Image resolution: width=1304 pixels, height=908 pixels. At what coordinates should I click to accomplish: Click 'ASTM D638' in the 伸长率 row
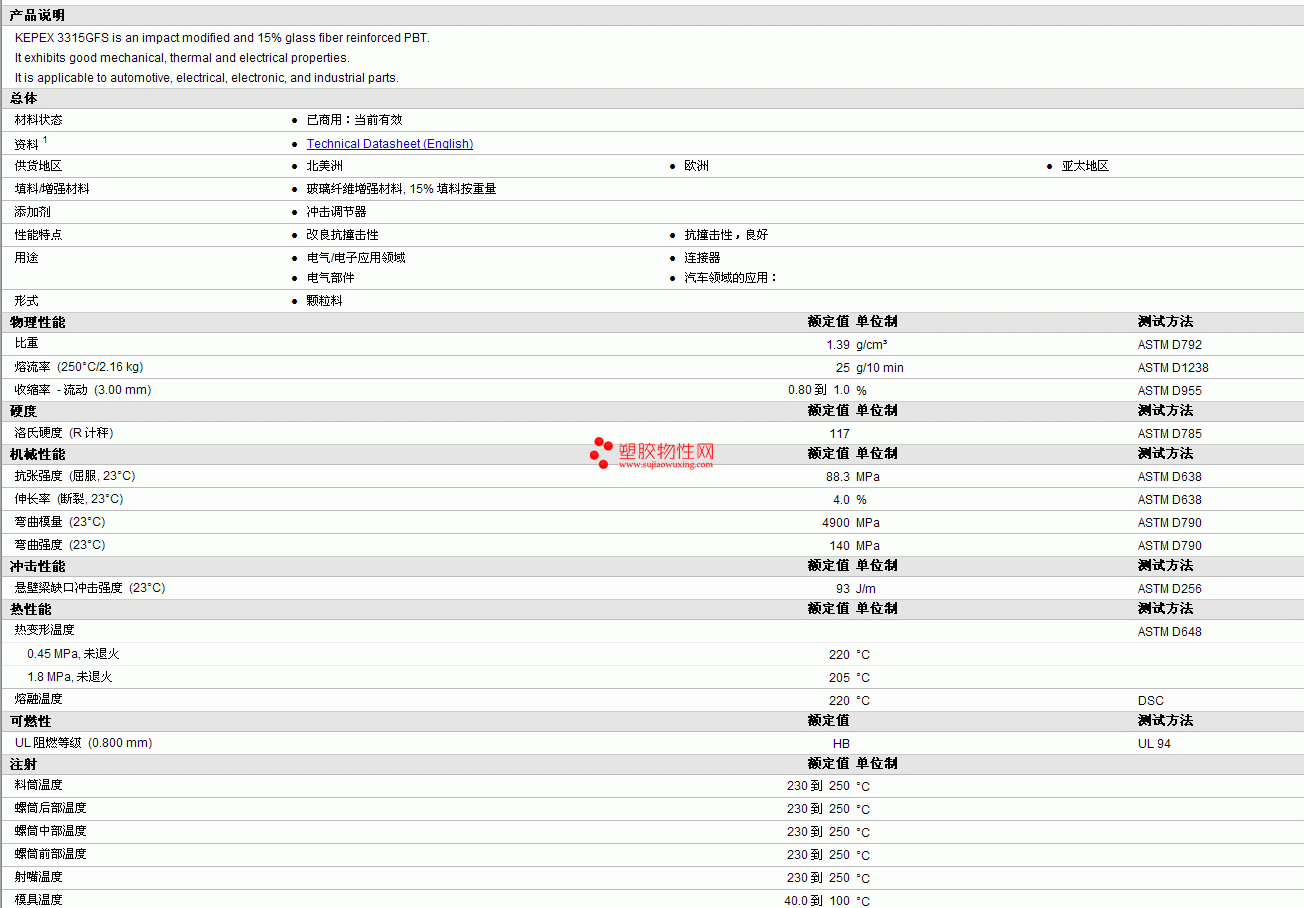(1170, 500)
